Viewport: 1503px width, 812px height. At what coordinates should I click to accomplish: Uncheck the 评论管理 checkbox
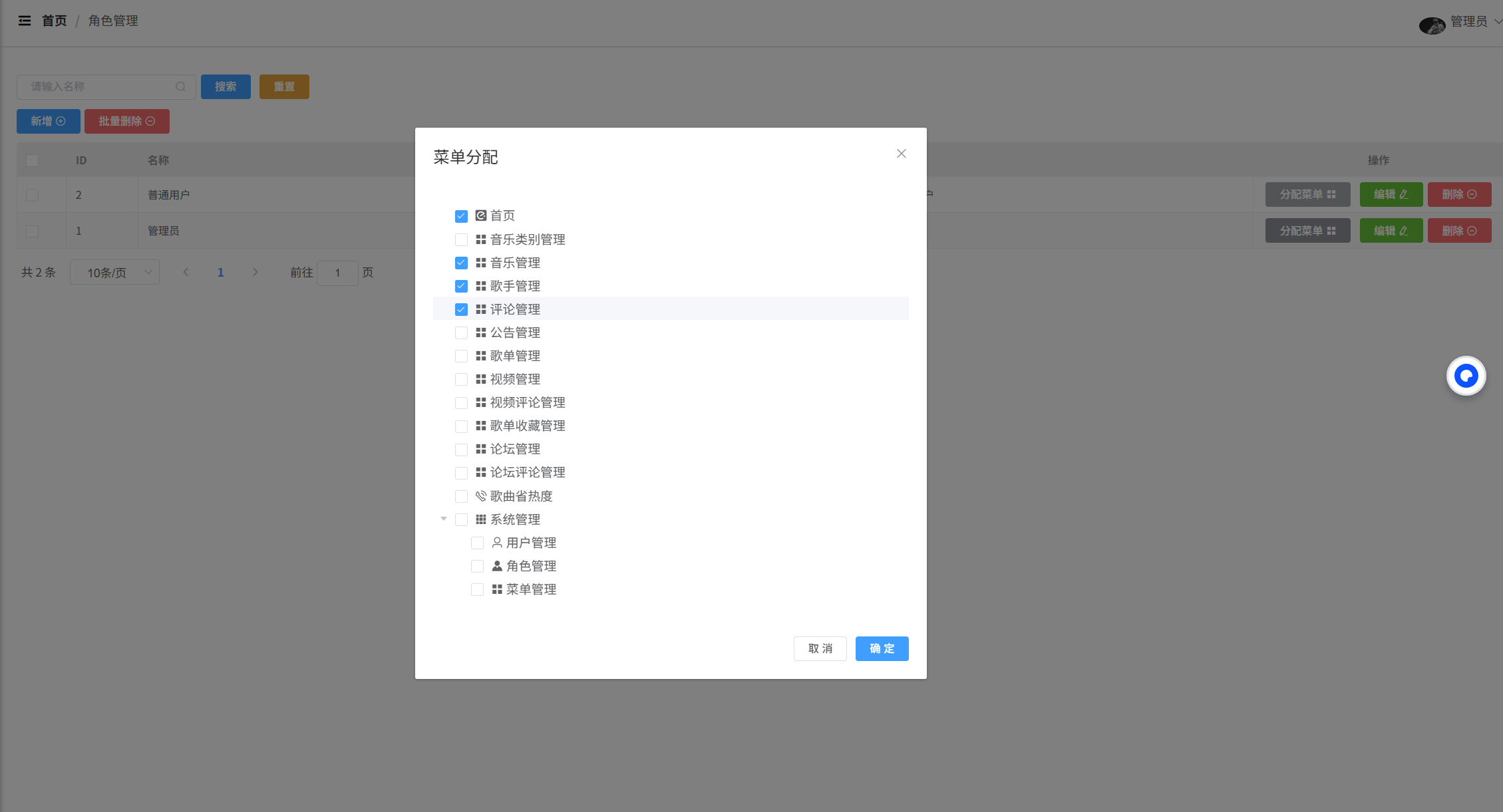point(461,309)
